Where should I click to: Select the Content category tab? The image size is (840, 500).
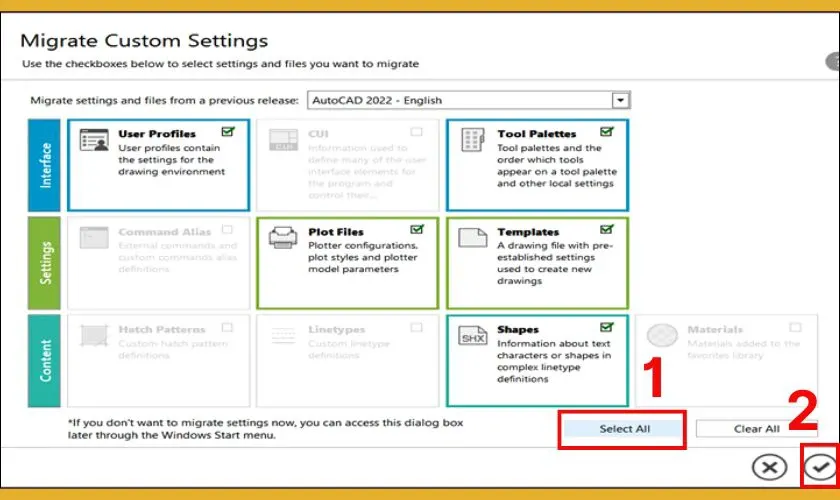click(x=45, y=360)
